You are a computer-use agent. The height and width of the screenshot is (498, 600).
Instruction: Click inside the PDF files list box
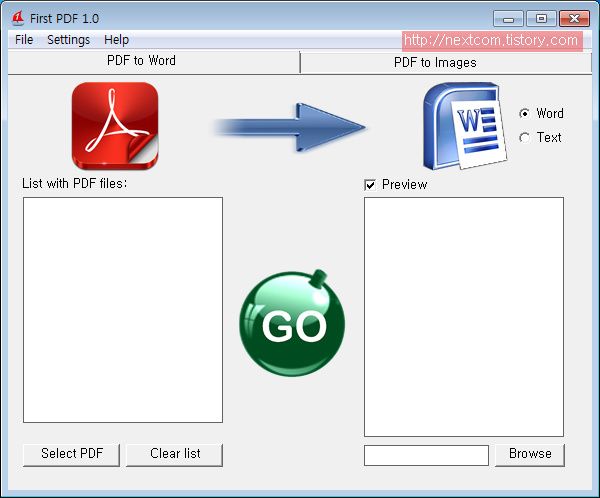coord(123,310)
